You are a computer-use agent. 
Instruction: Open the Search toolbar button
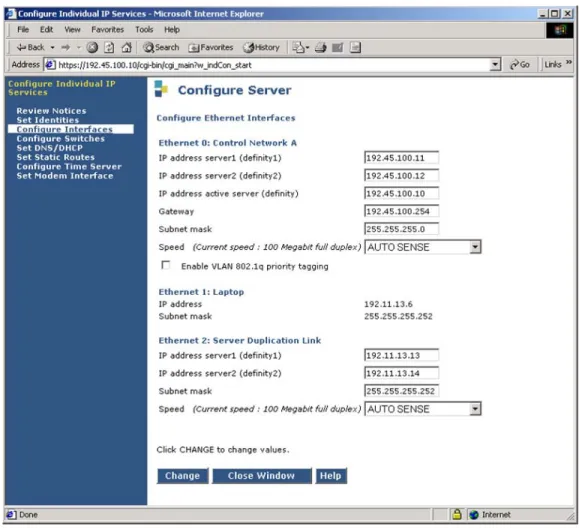[161, 47]
